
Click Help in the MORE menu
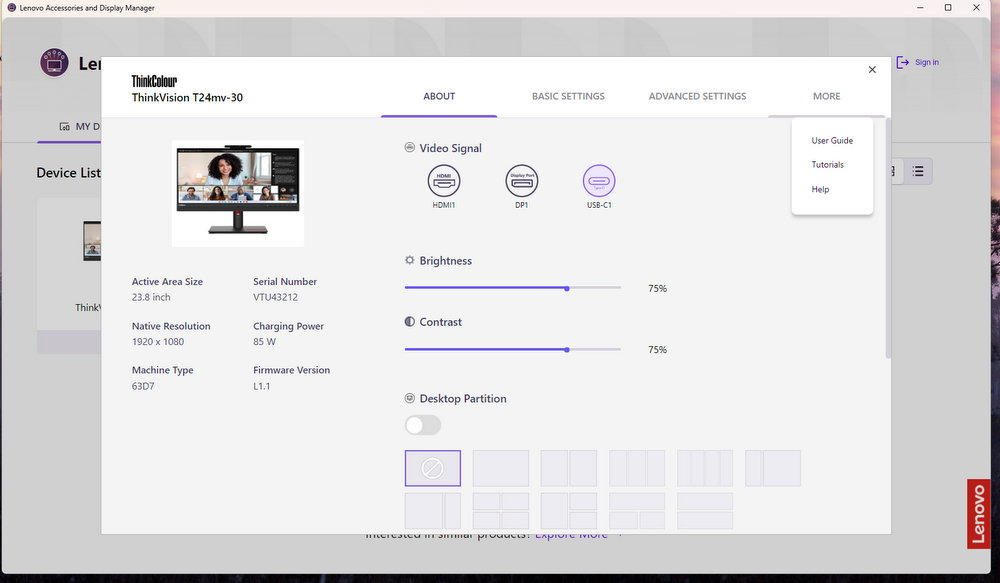[820, 190]
